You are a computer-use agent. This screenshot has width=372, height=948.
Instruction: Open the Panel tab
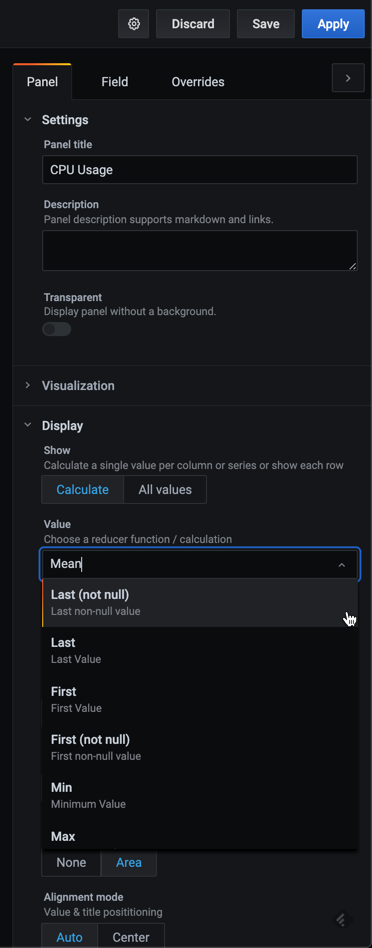pyautogui.click(x=42, y=82)
